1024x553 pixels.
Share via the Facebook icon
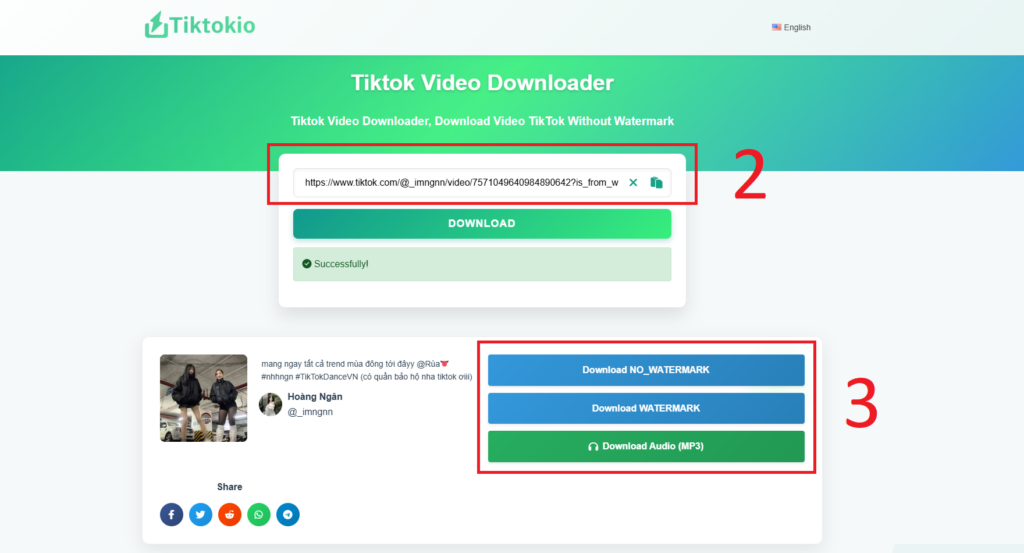point(171,515)
